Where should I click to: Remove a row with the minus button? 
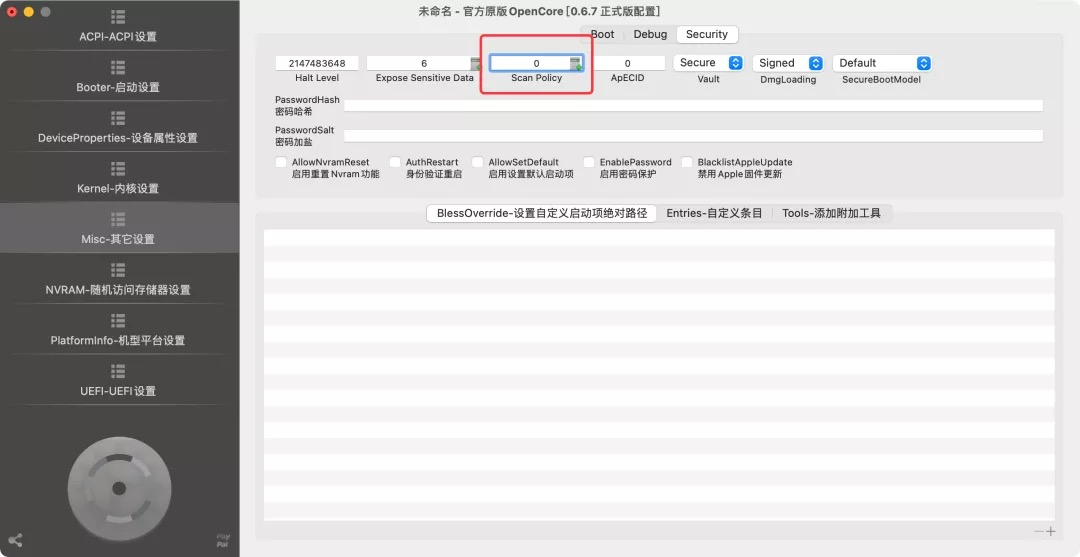[x=1039, y=532]
